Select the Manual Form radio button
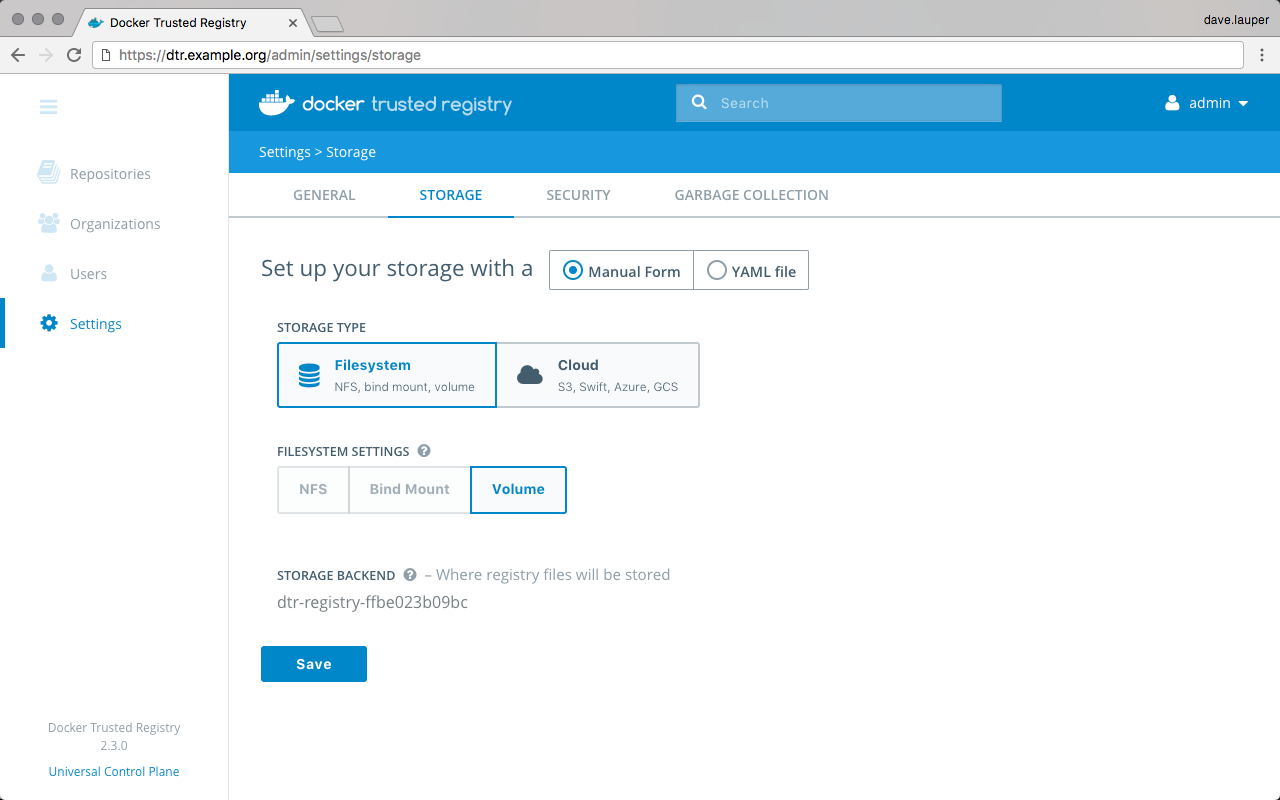This screenshot has width=1280, height=800. tap(573, 271)
